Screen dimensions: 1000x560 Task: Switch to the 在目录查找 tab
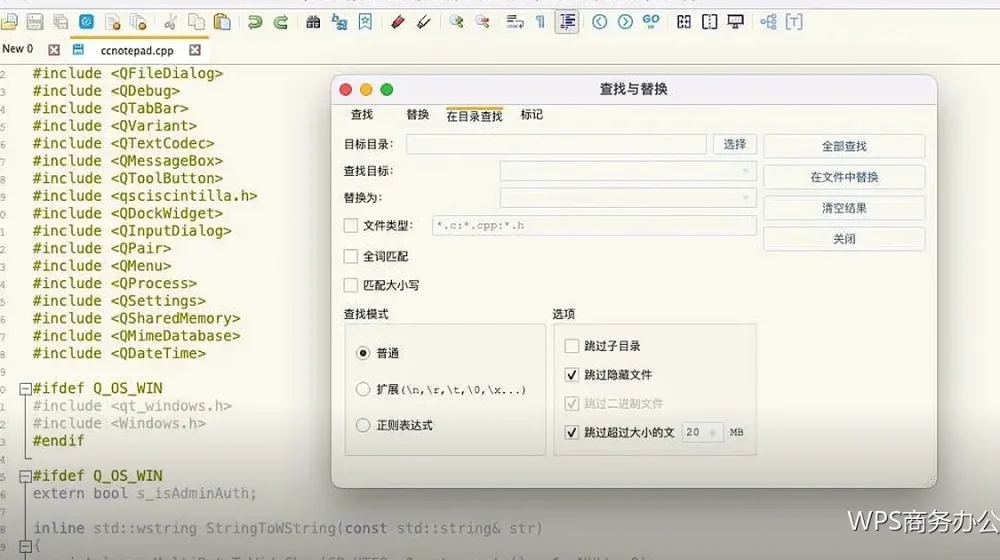point(474,115)
